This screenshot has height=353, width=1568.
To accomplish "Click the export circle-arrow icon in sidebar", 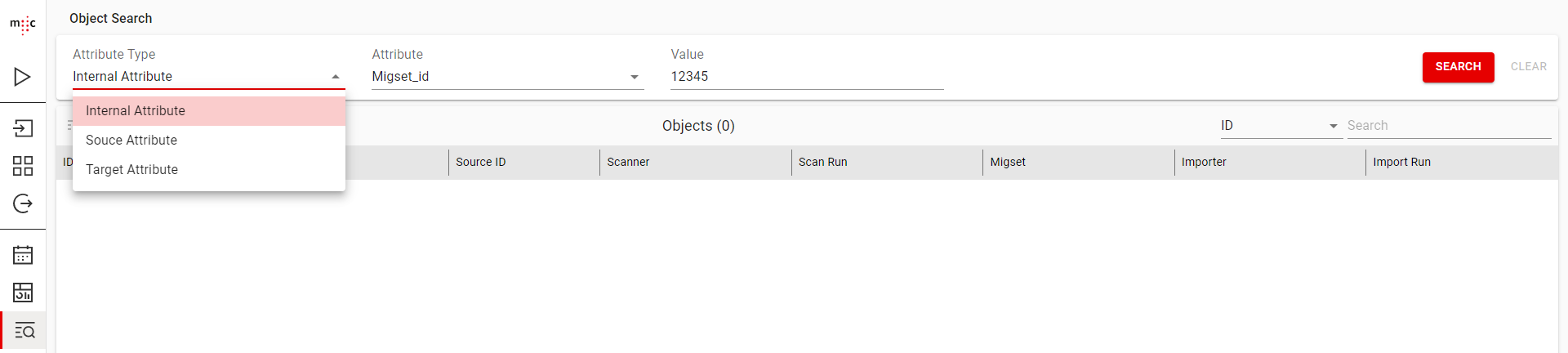I will 23,203.
